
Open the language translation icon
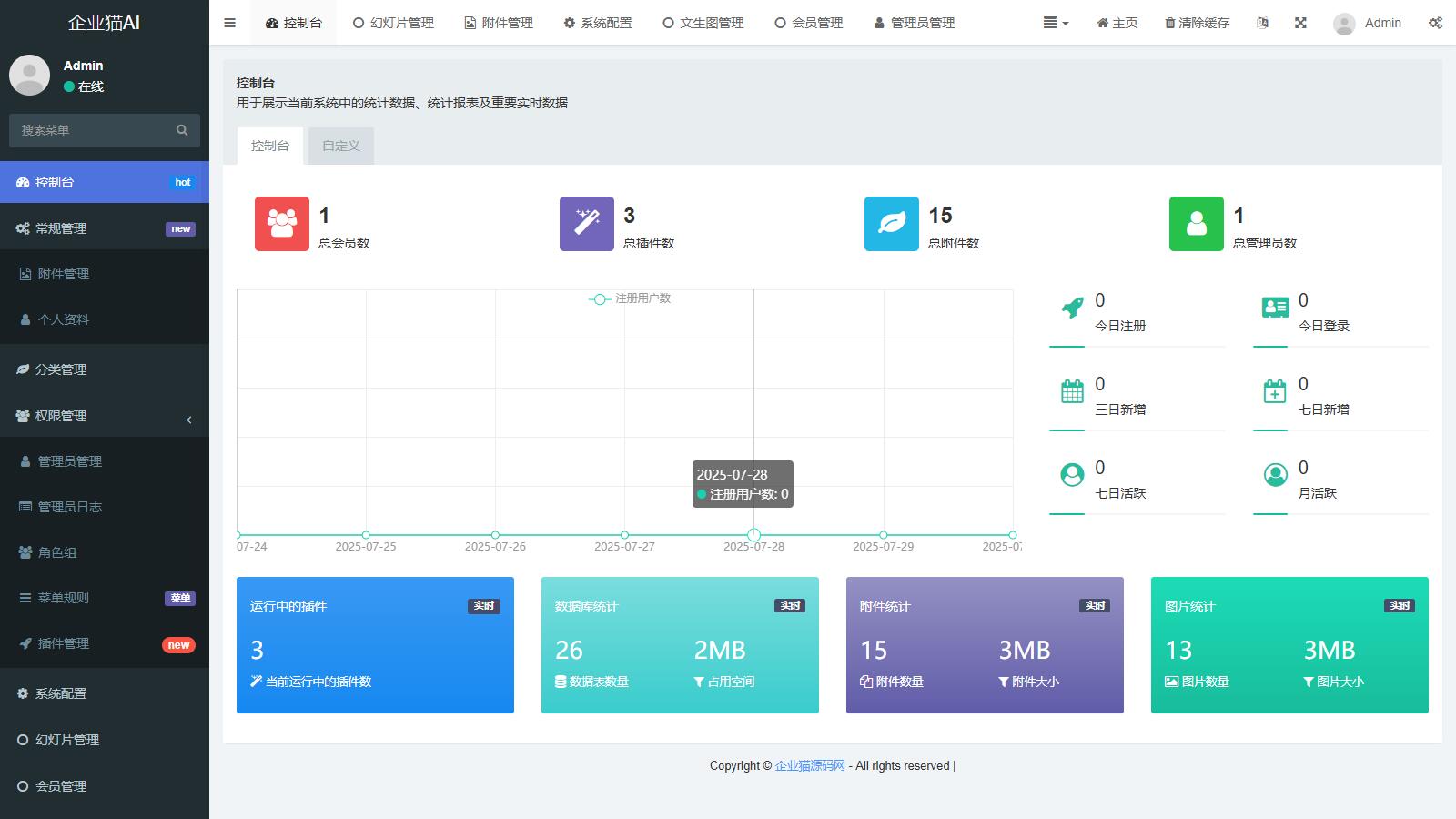point(1262,23)
